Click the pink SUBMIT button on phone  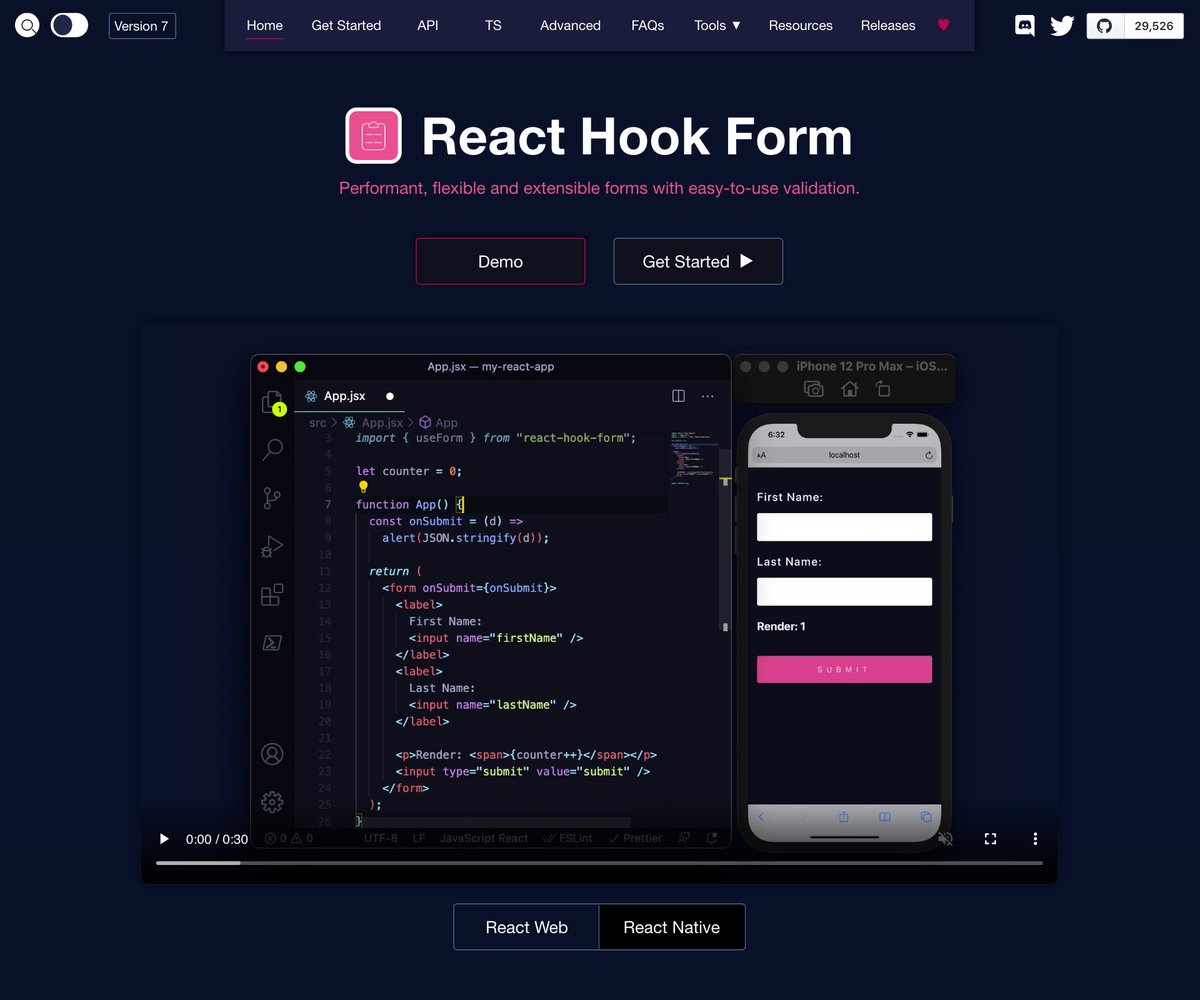click(x=844, y=670)
